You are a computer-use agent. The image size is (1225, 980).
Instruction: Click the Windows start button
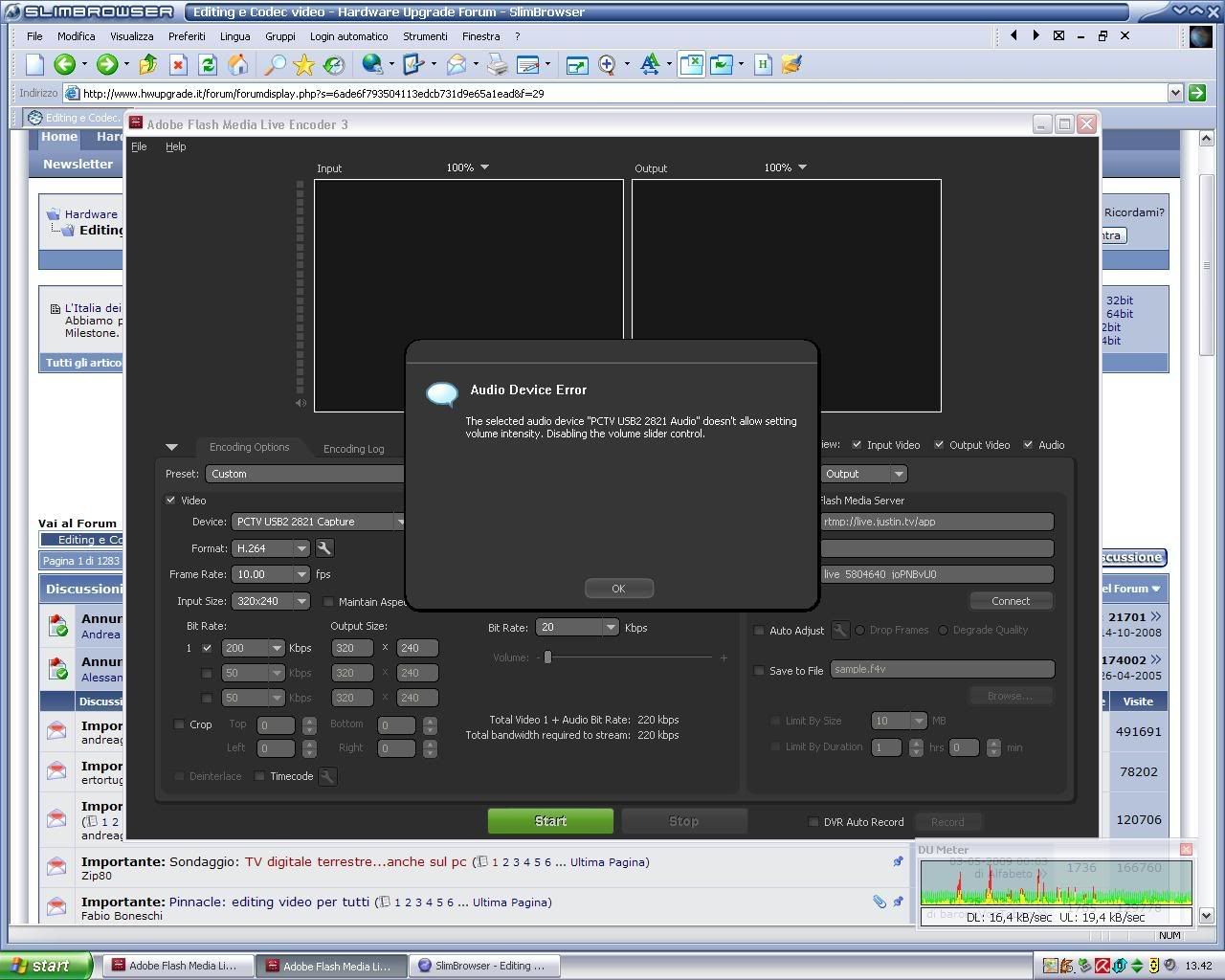(x=46, y=966)
